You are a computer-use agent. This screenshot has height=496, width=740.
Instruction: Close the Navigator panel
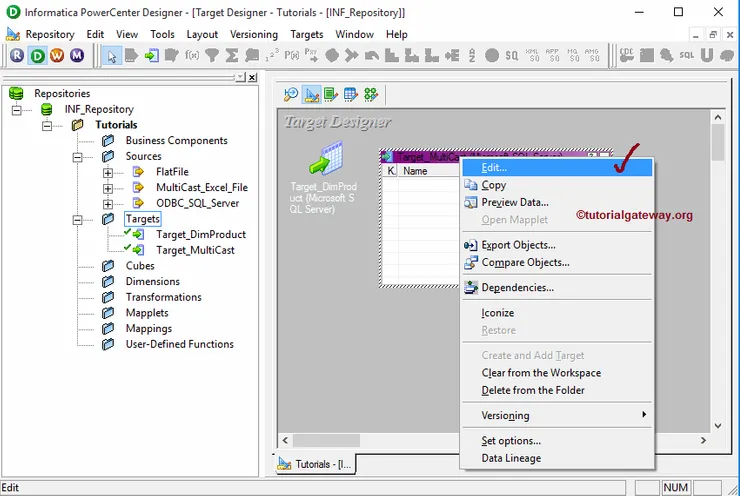pos(252,77)
